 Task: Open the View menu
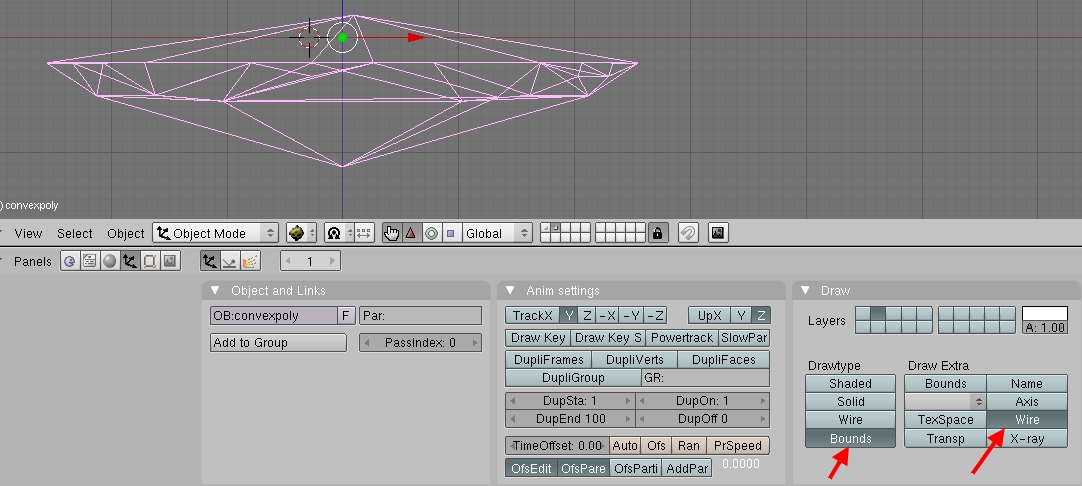28,233
